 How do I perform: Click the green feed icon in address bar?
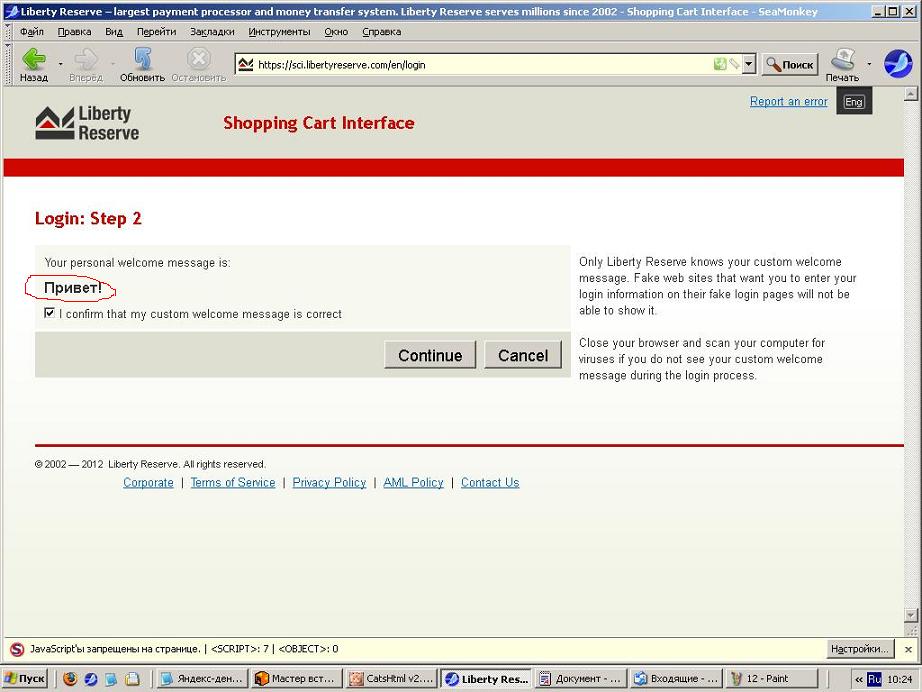pos(720,64)
